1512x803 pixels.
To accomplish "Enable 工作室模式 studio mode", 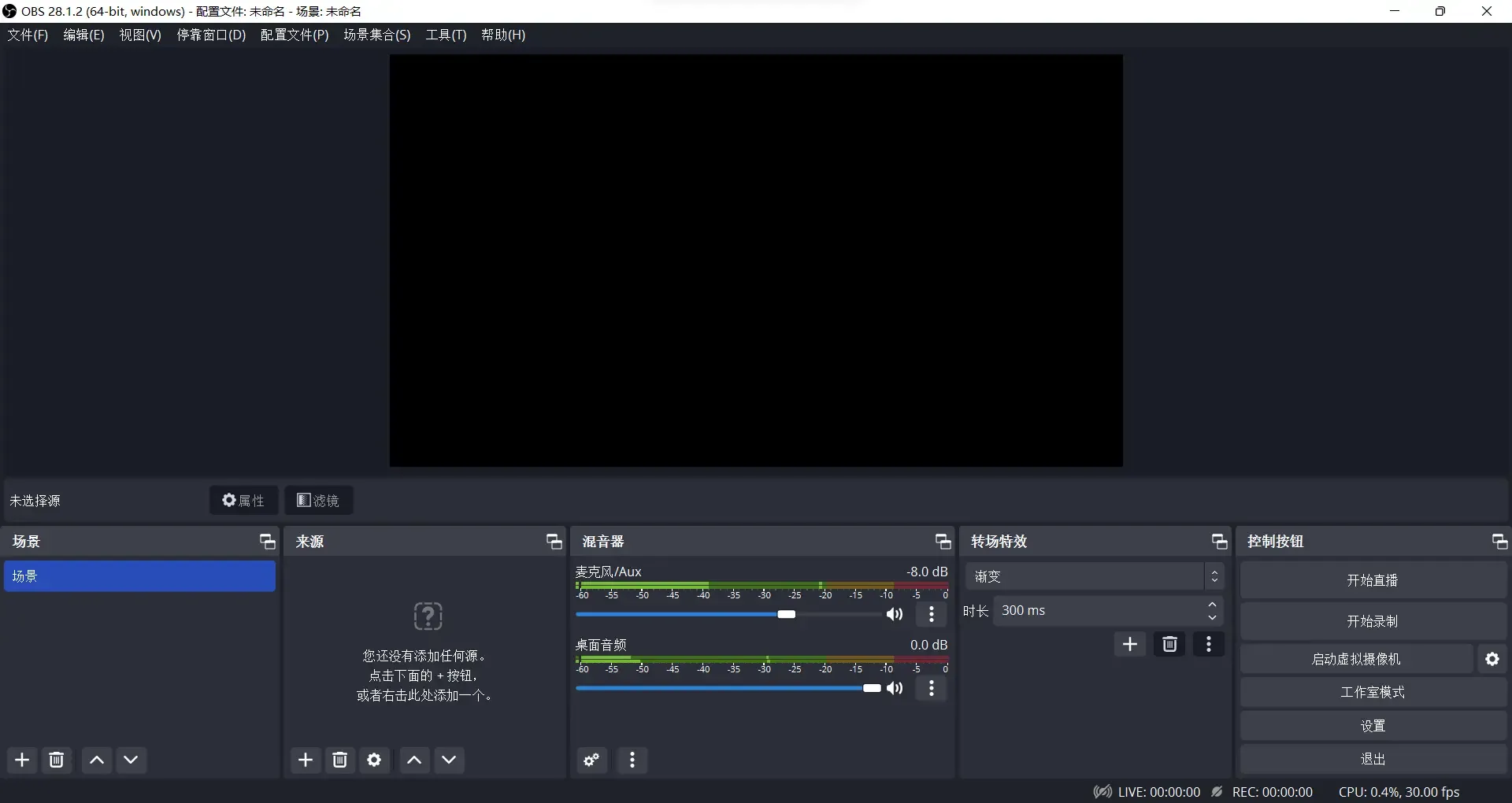I will point(1373,692).
